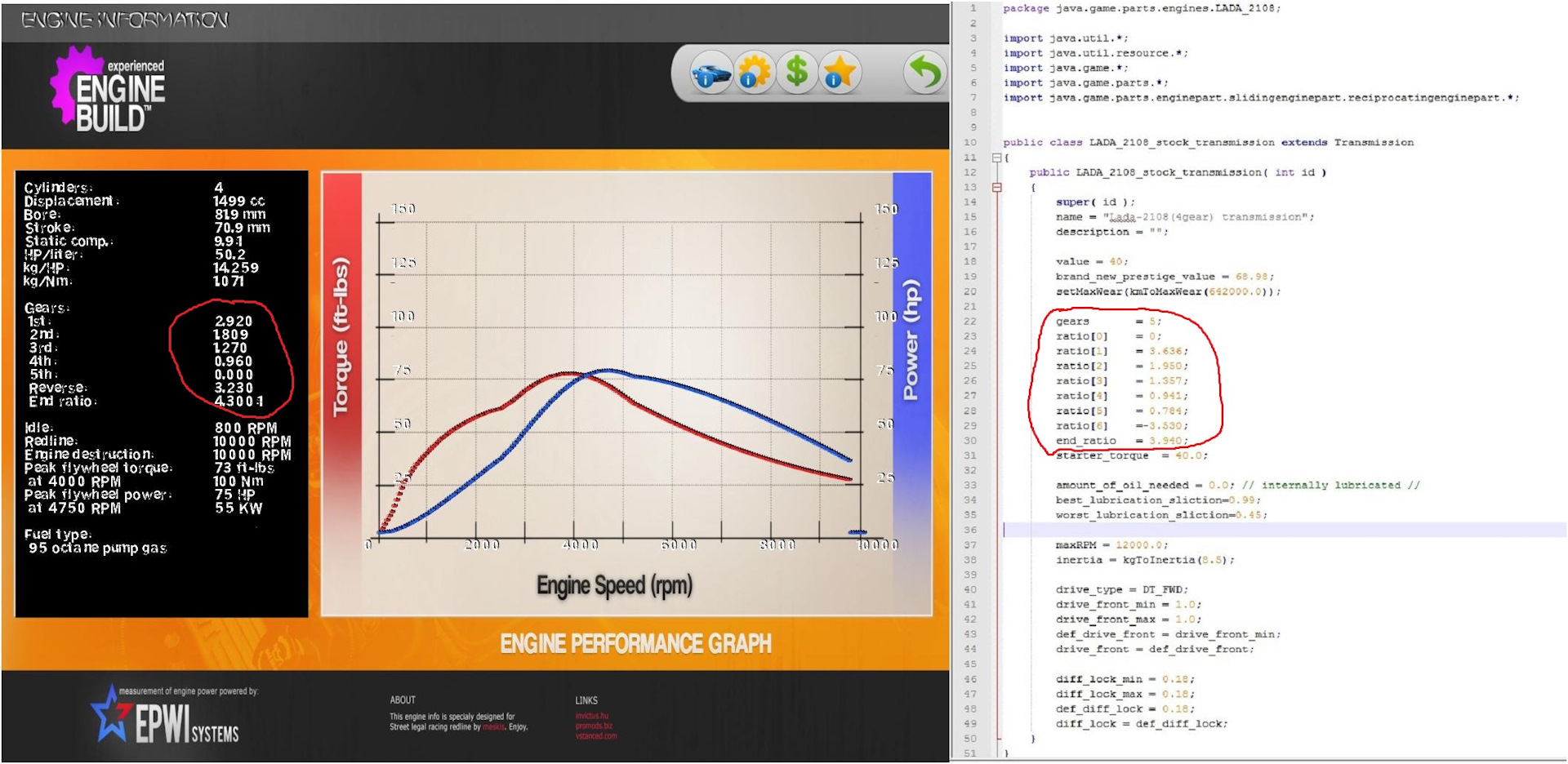This screenshot has height=764, width=1568.
Task: Select the Stroke 70.9 mm value
Action: pyautogui.click(x=243, y=228)
